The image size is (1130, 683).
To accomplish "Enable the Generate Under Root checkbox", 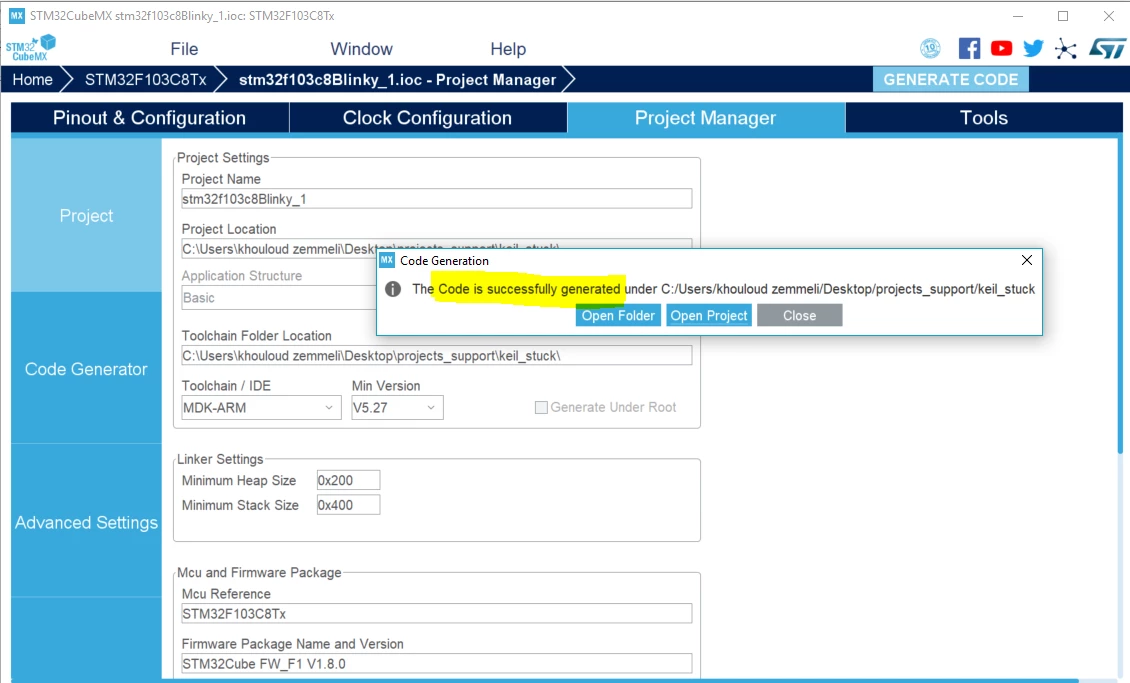I will coord(541,408).
